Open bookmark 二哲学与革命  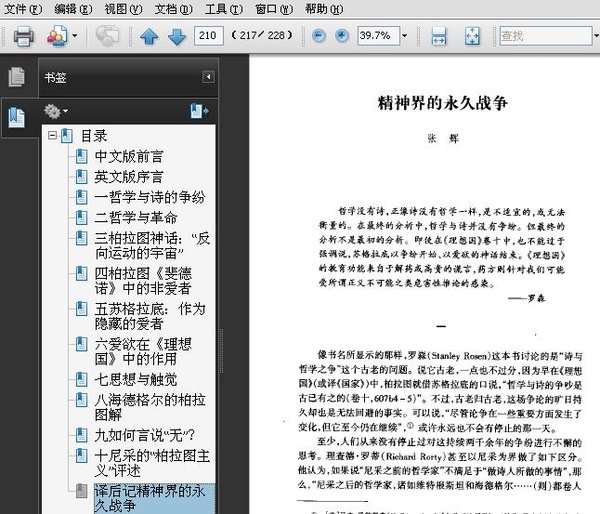[136, 217]
